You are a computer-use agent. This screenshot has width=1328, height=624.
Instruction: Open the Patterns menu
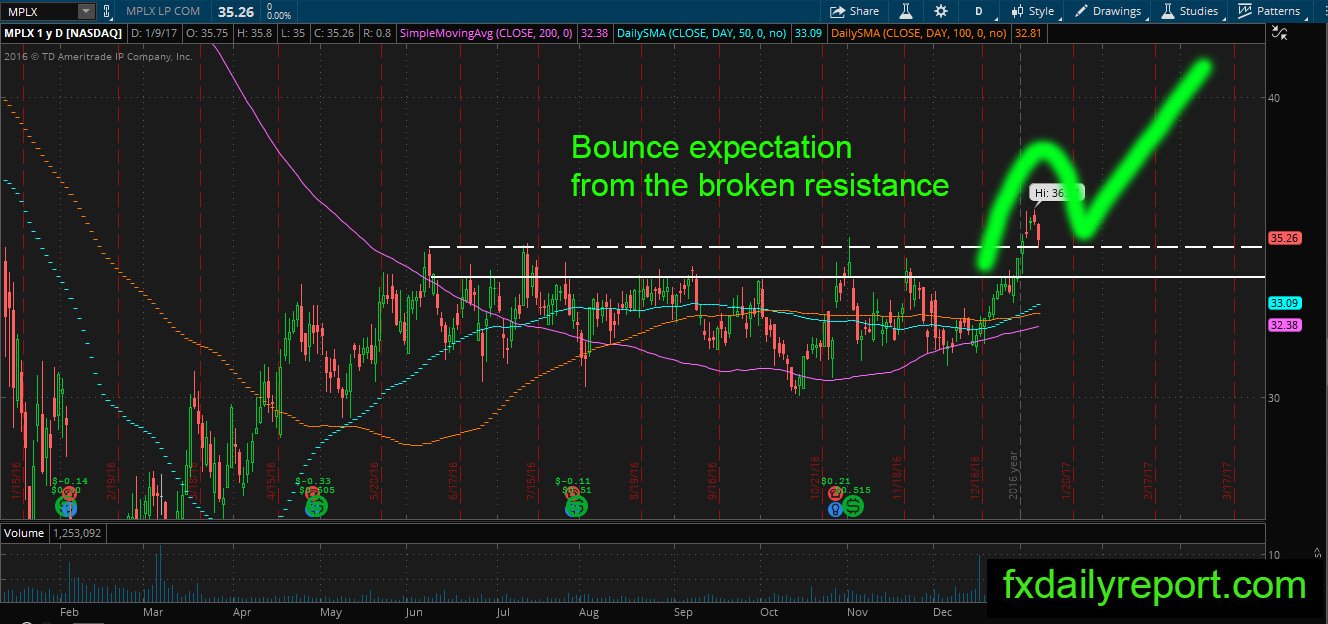click(1269, 11)
